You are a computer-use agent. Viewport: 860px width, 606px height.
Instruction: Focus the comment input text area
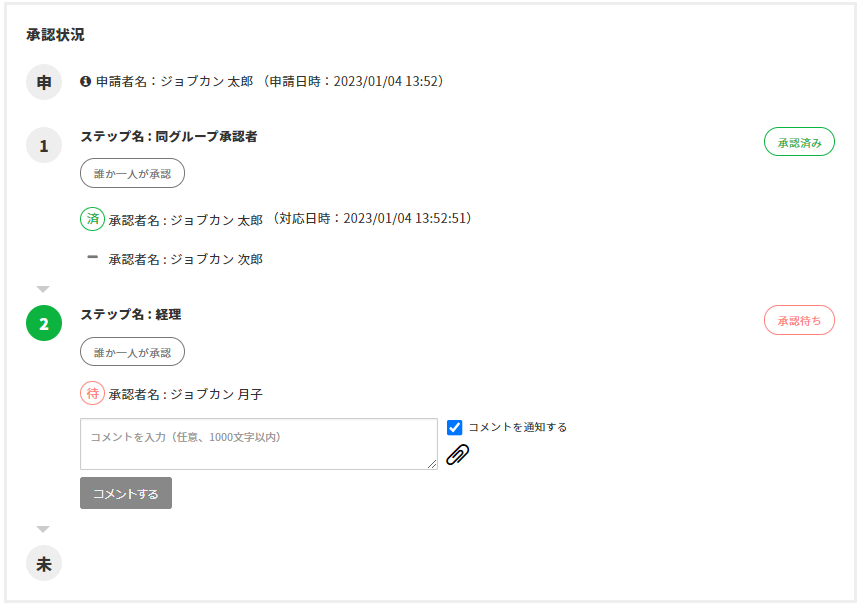coord(258,444)
